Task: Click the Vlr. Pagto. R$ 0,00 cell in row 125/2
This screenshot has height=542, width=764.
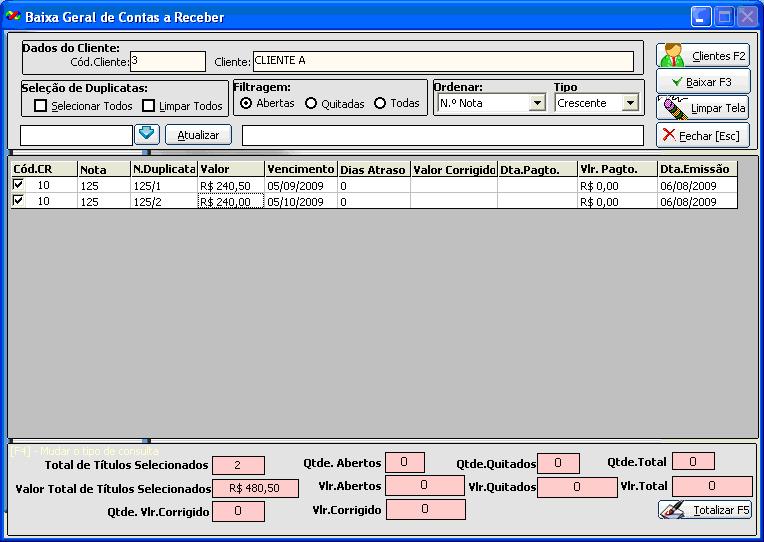Action: [617, 201]
